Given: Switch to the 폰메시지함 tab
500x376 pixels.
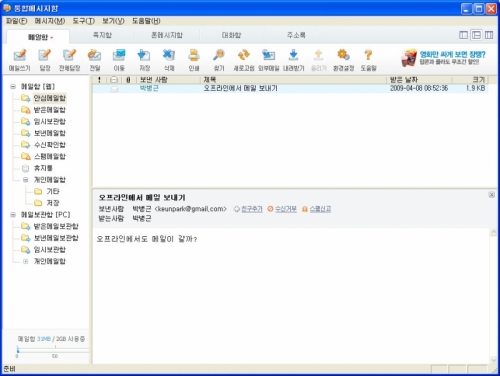Looking at the screenshot, I should tap(167, 35).
